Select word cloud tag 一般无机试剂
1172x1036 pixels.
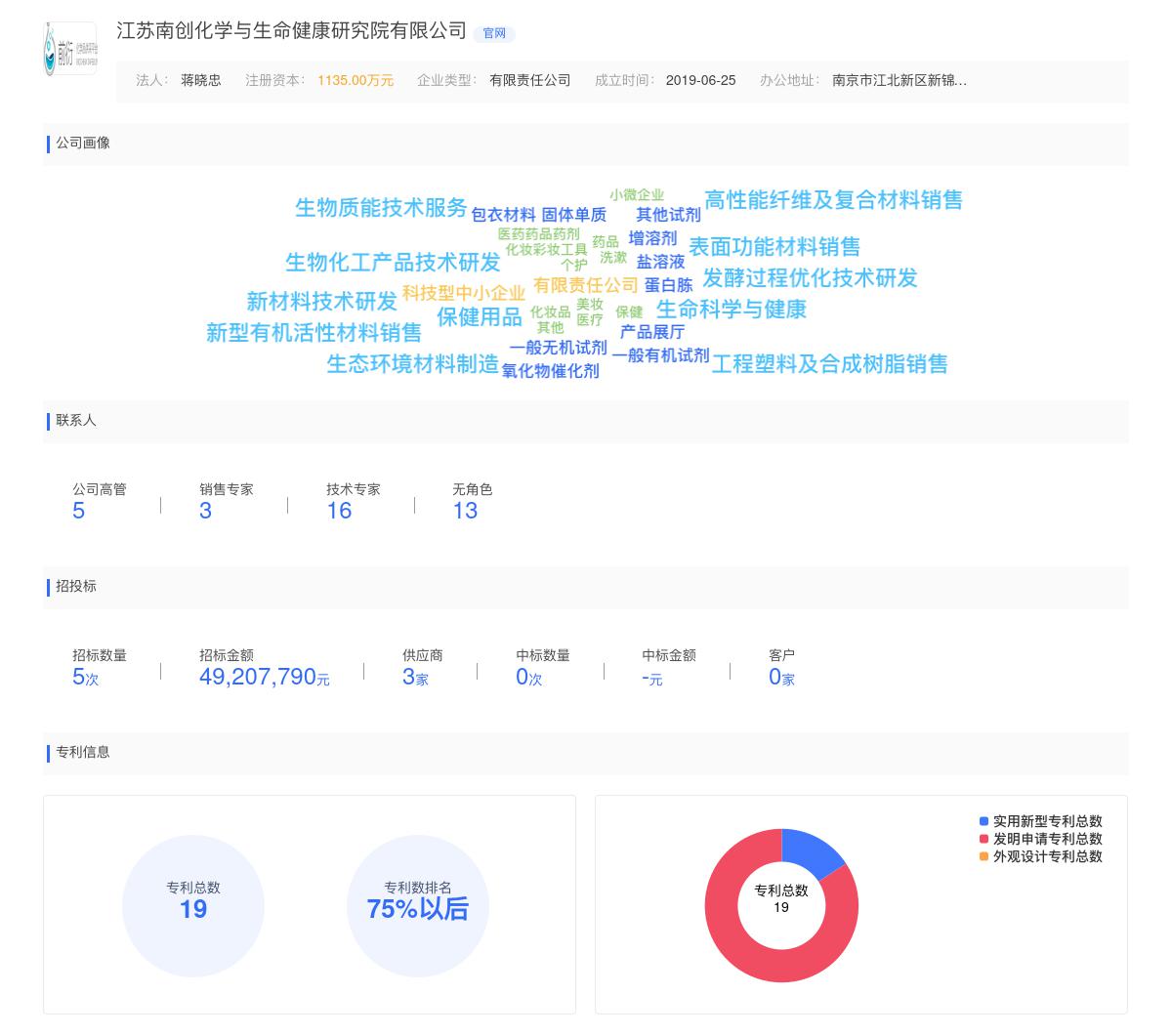(x=558, y=348)
